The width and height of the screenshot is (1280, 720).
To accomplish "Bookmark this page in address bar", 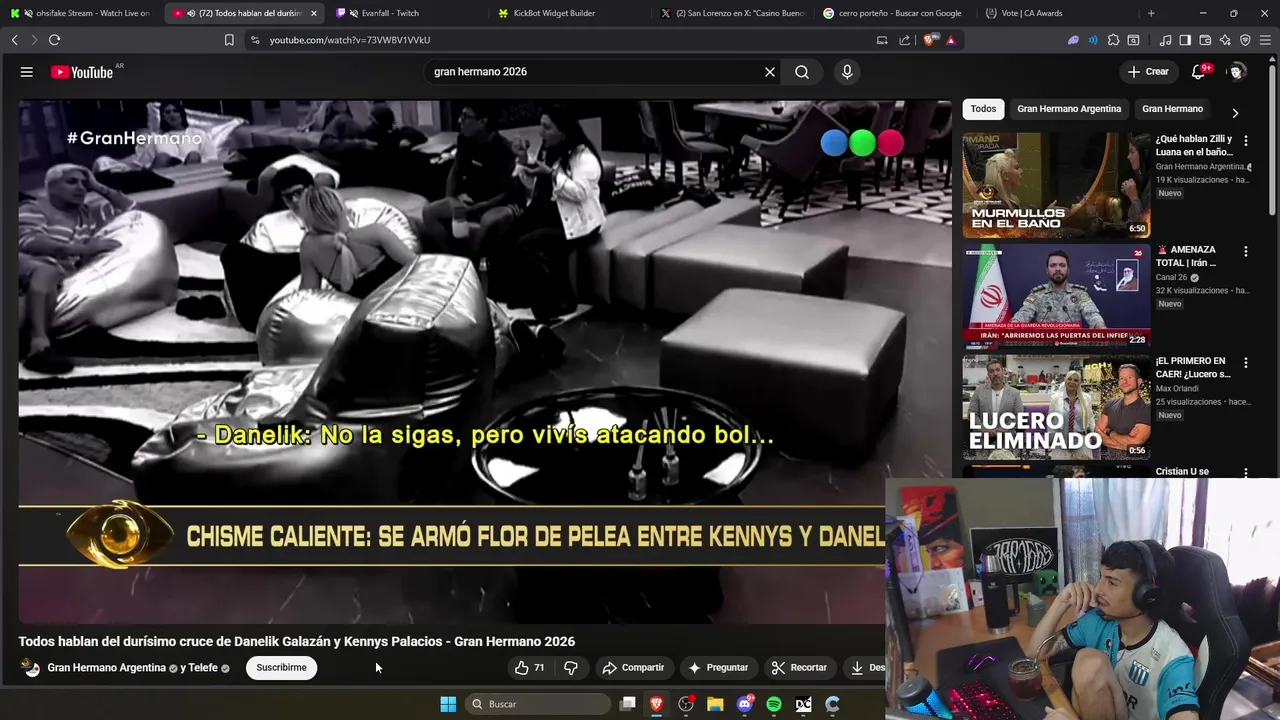I will 229,40.
